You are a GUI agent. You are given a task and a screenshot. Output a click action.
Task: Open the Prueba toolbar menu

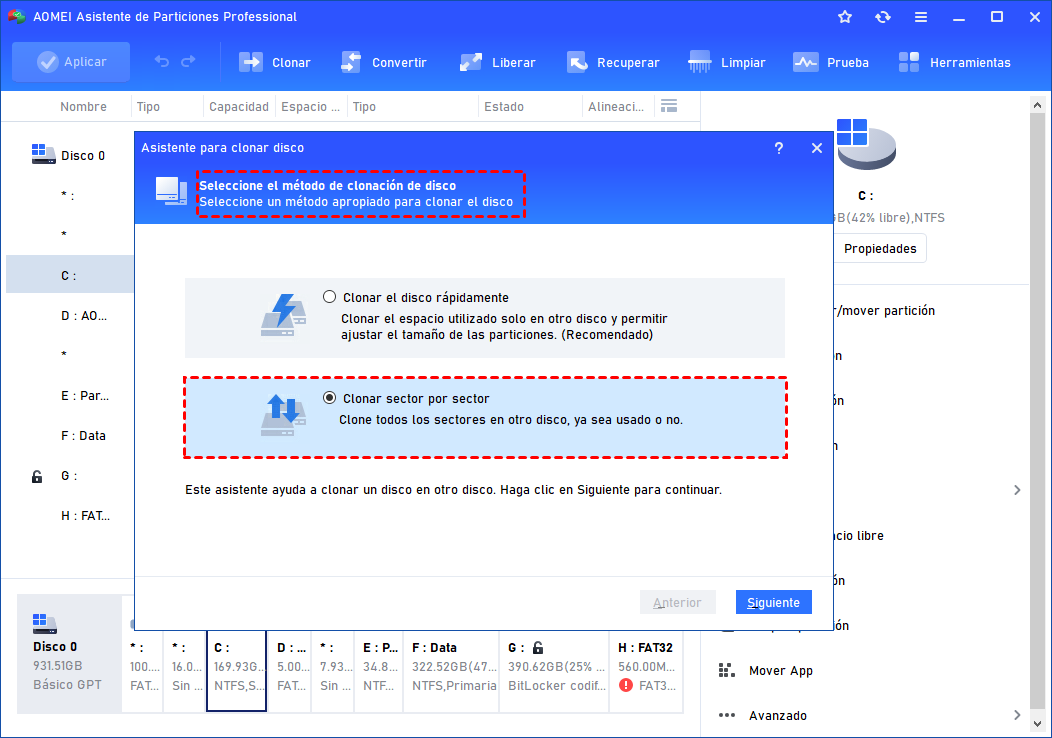[831, 62]
